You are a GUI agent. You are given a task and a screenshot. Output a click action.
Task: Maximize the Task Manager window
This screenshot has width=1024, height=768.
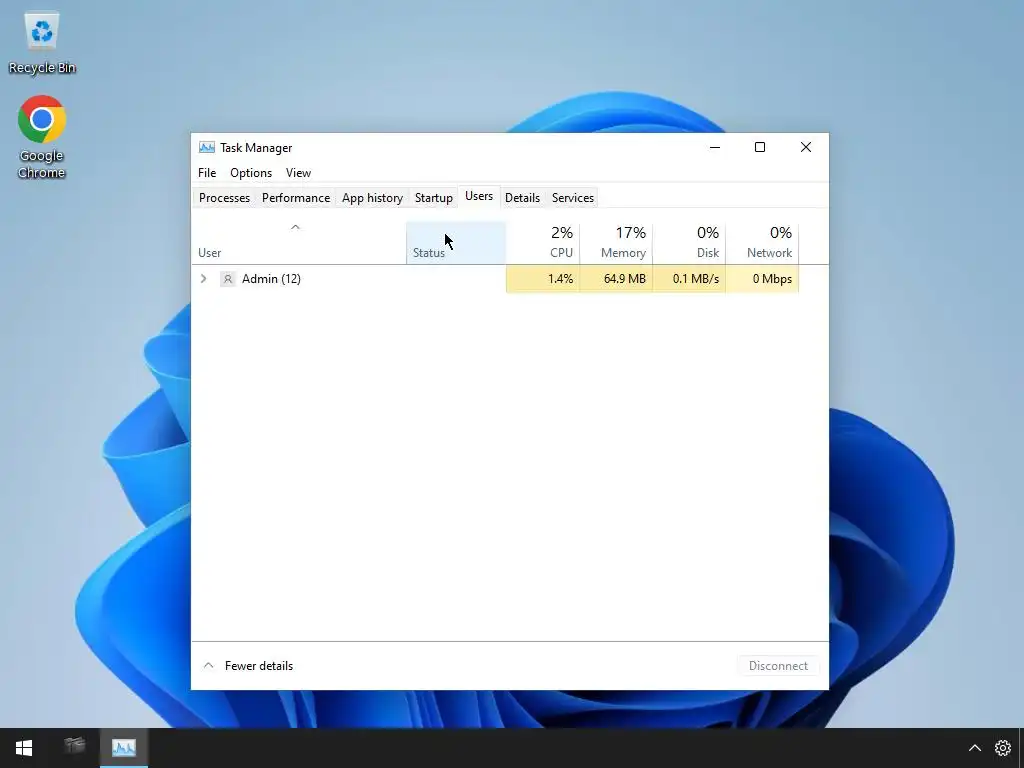[x=760, y=148]
